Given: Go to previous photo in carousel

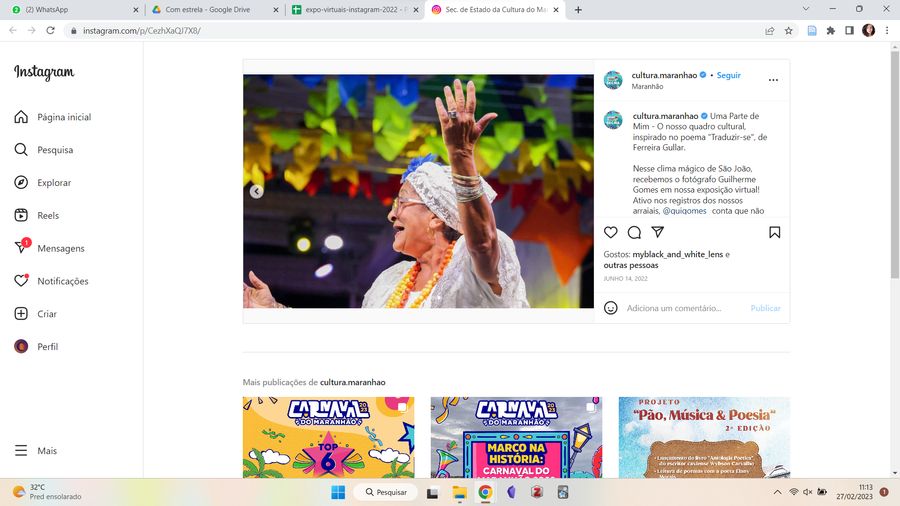Looking at the screenshot, I should 256,191.
